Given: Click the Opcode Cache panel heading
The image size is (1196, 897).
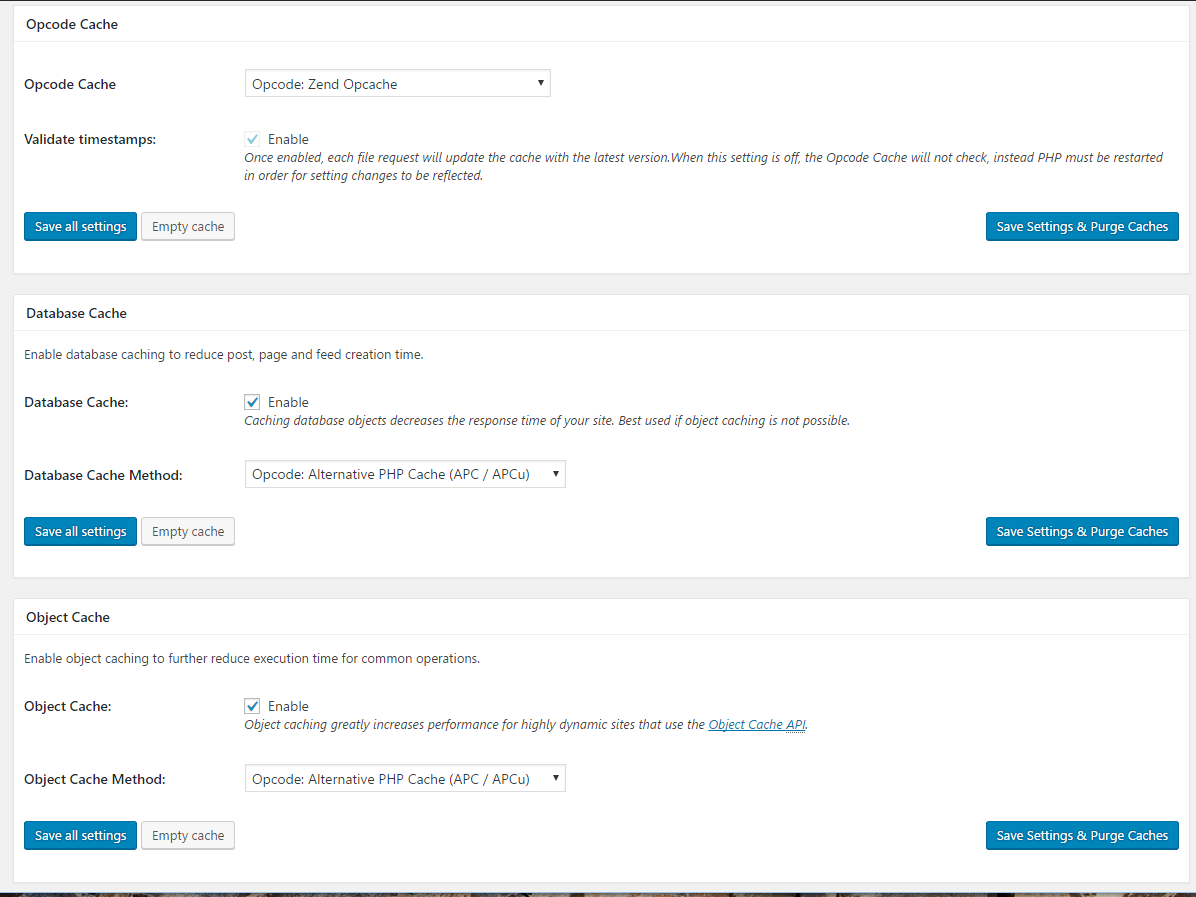Looking at the screenshot, I should click(x=72, y=24).
